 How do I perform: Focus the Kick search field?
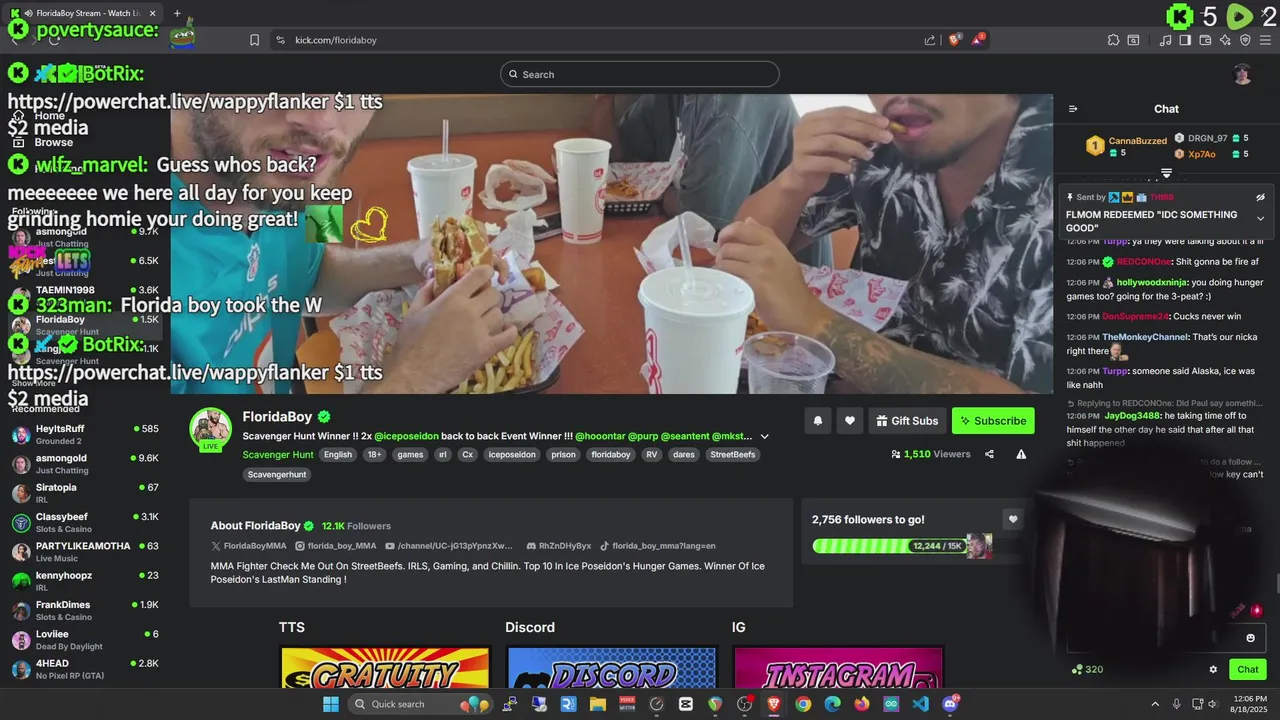click(640, 74)
